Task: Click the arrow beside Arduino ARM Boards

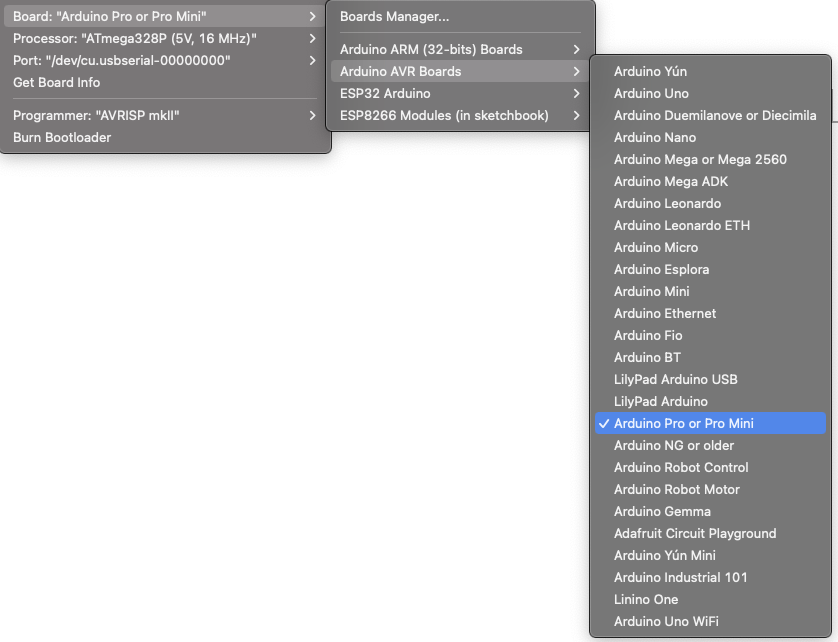Action: click(576, 49)
